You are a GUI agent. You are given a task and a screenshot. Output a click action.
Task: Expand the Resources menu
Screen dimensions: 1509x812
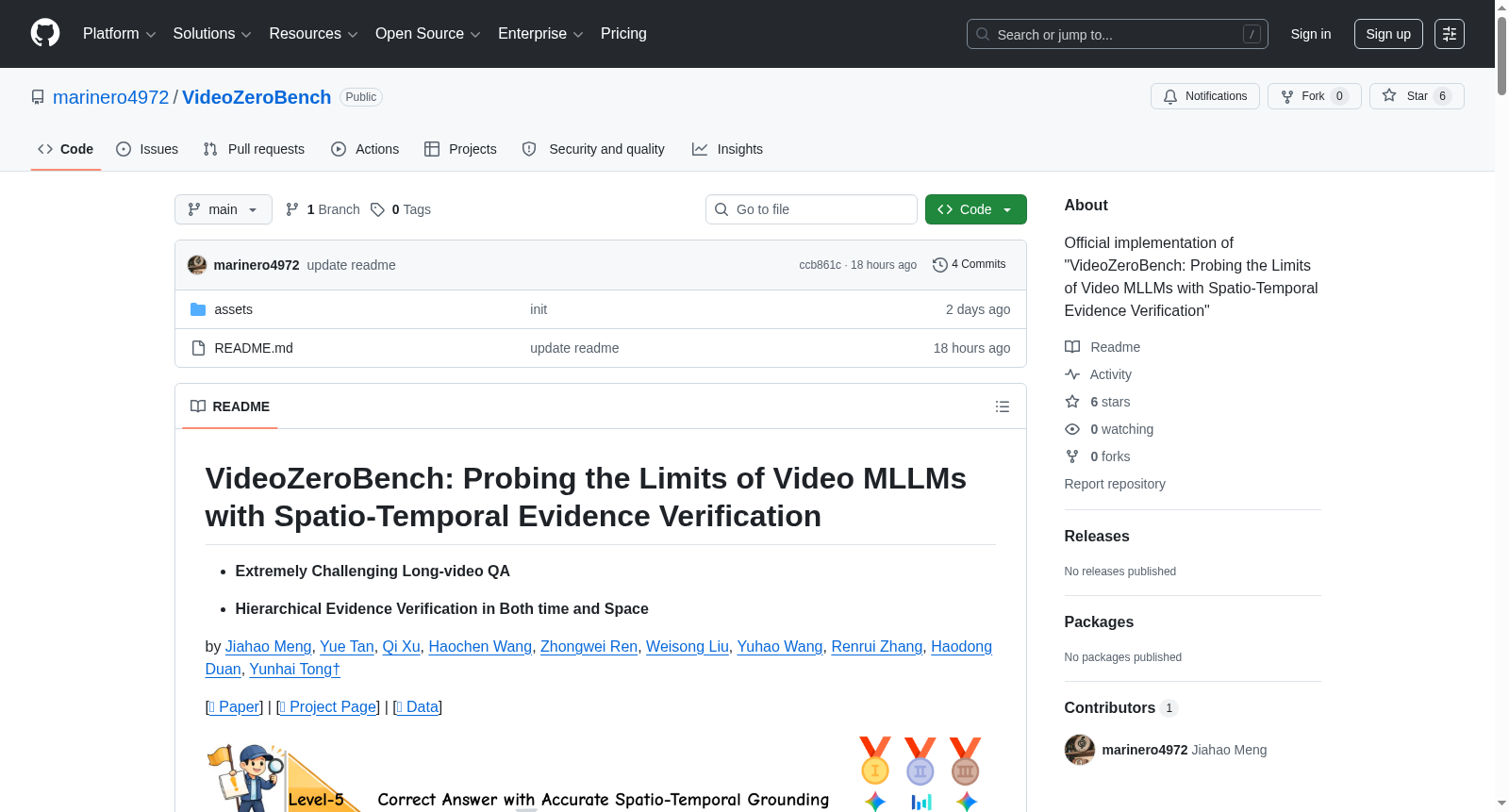[313, 34]
